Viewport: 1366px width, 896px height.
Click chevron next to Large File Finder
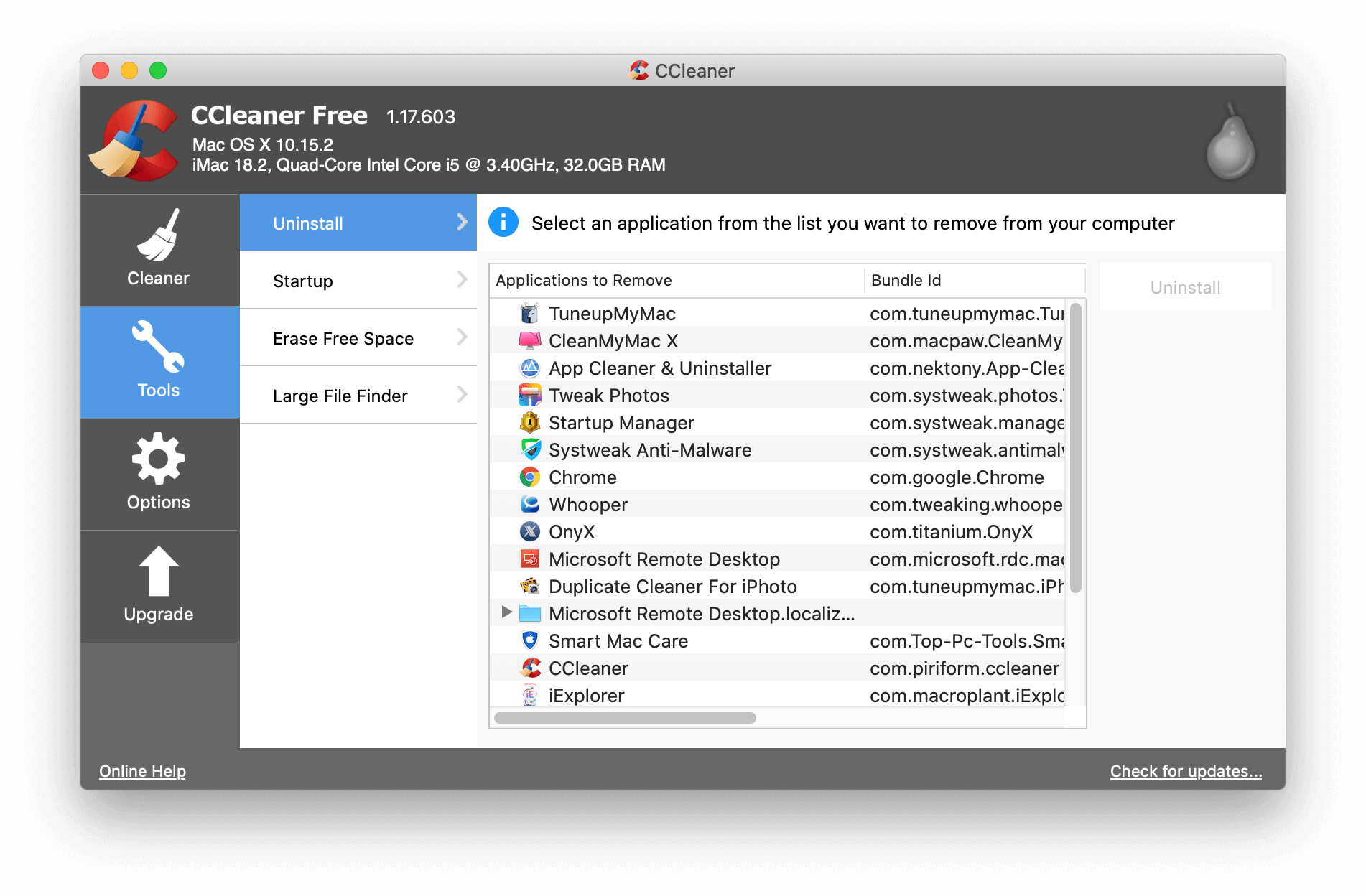[x=462, y=394]
